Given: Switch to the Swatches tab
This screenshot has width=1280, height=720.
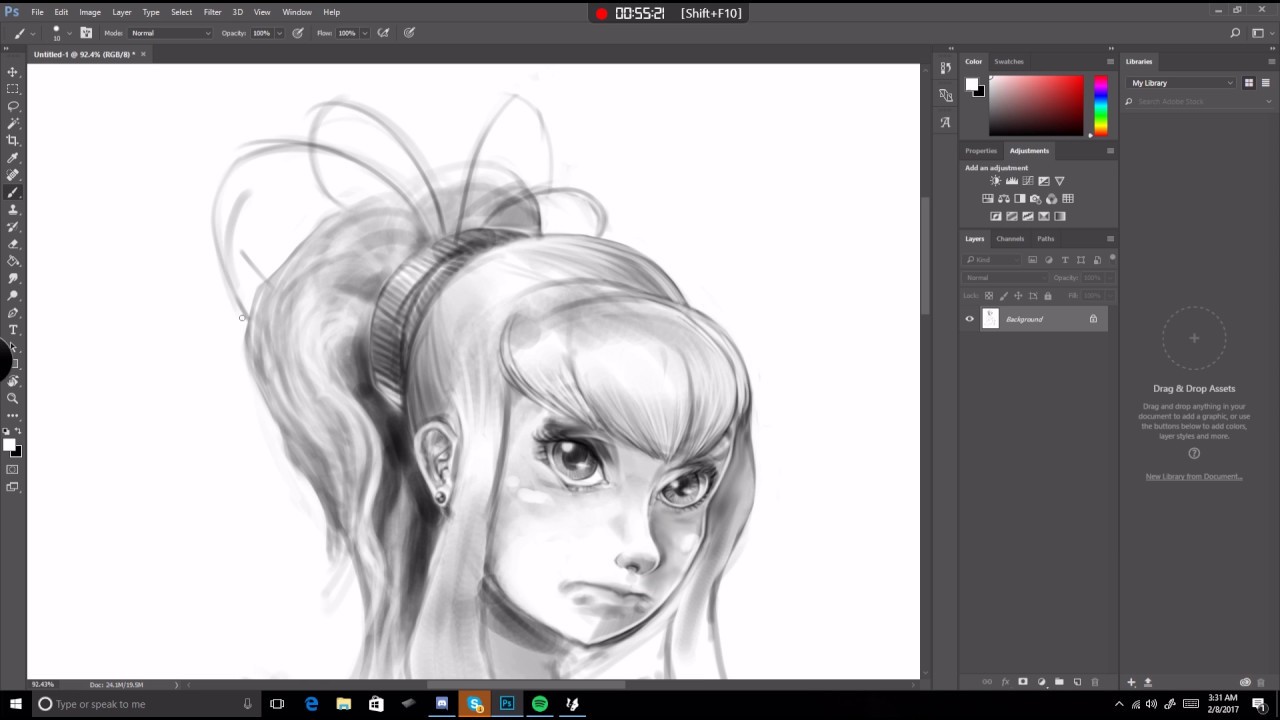Looking at the screenshot, I should click(x=1009, y=62).
